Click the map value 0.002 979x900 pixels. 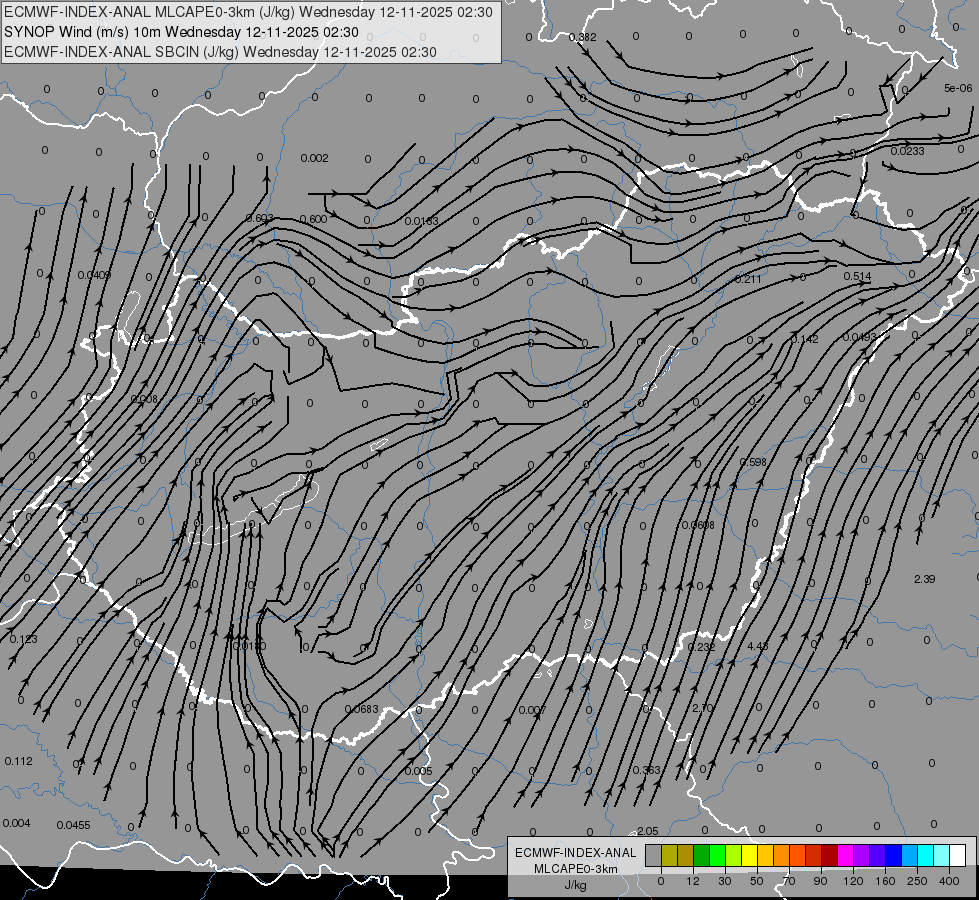(314, 158)
